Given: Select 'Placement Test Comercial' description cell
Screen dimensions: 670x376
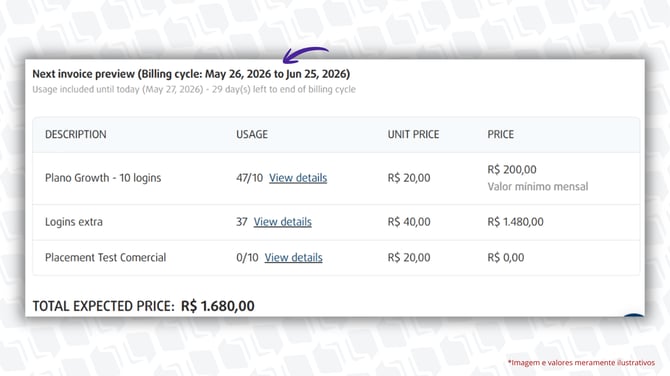Looking at the screenshot, I should point(106,257).
